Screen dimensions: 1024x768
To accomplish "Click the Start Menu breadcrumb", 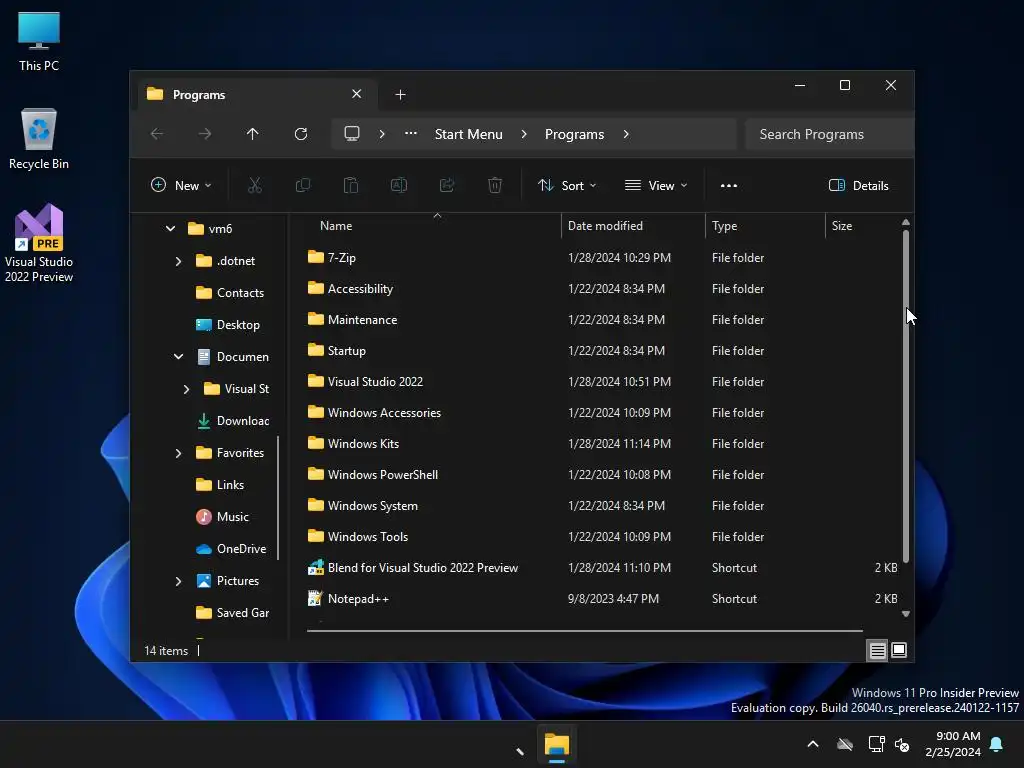I will pos(469,134).
